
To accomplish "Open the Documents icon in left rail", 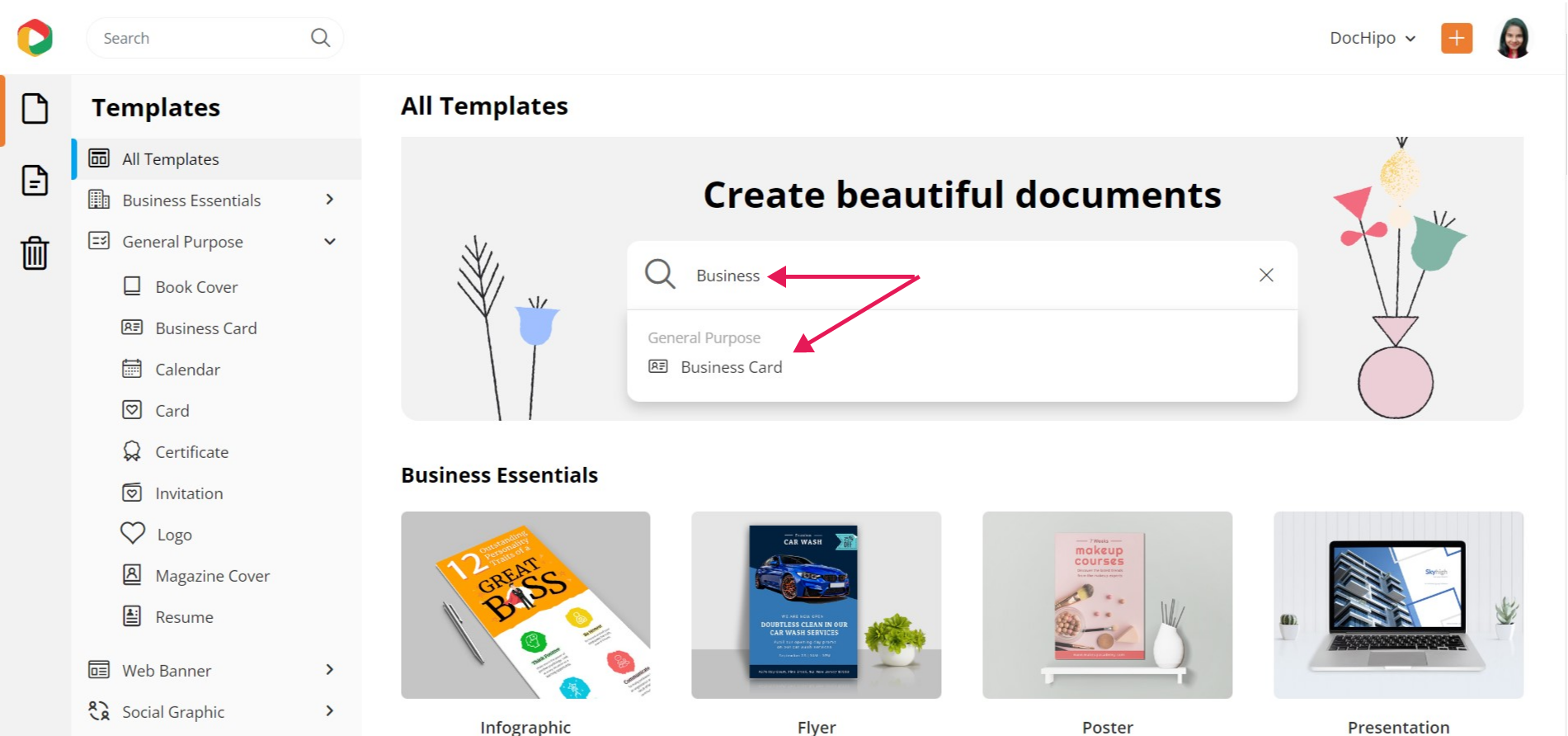I will [x=35, y=180].
